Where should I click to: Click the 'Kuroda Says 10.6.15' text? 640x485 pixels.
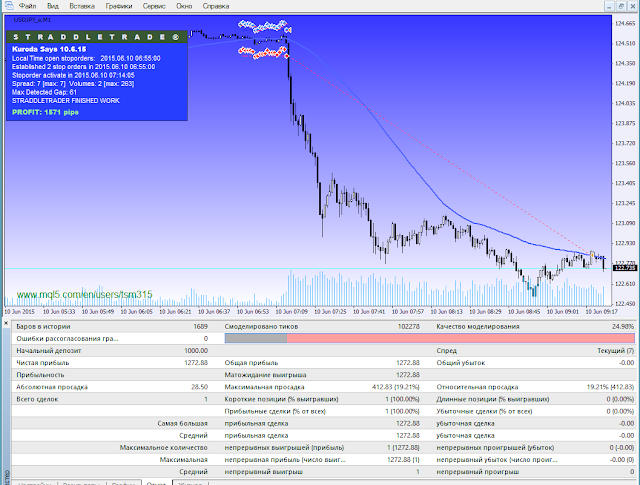49,49
